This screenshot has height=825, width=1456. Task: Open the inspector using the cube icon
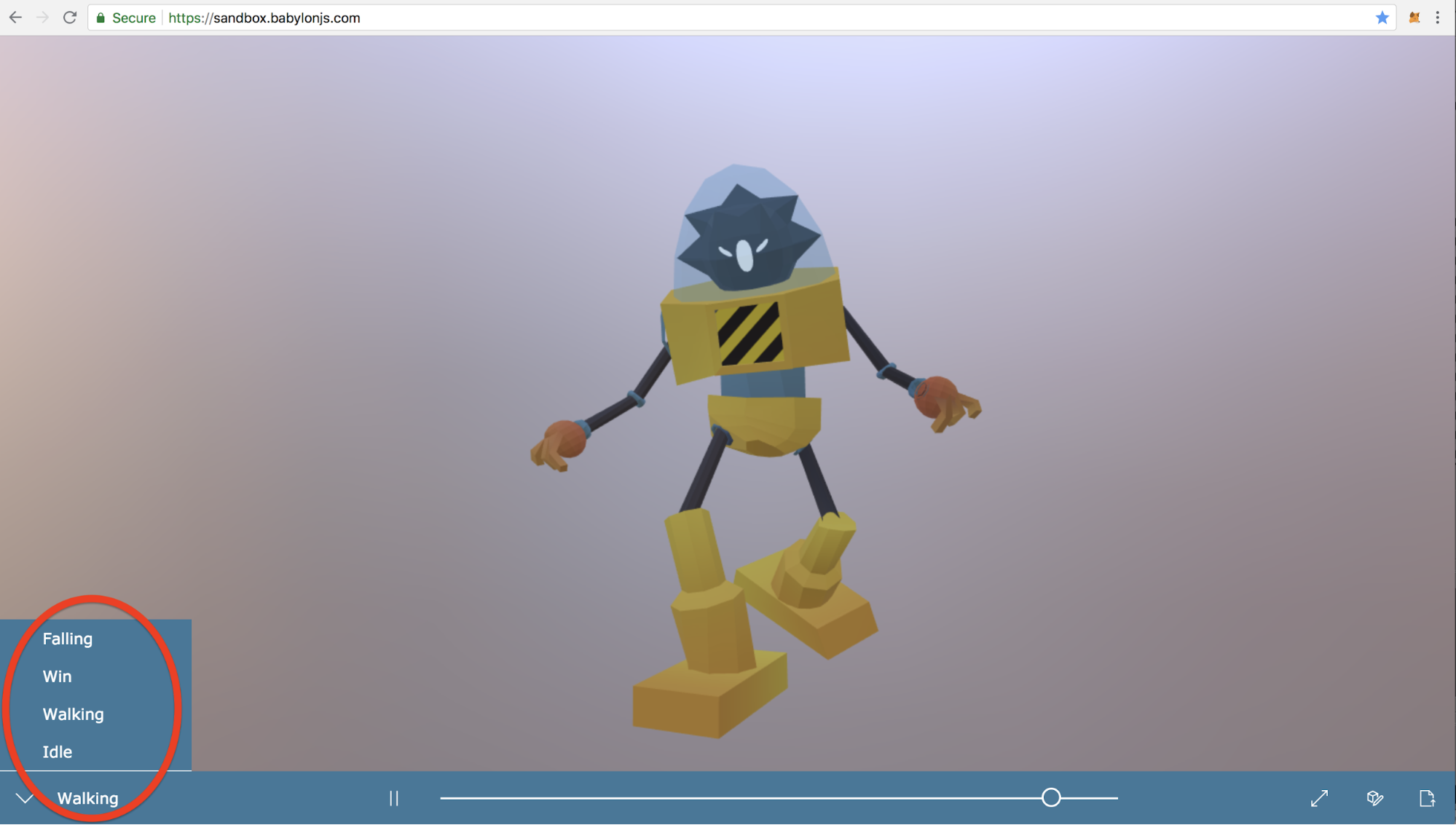[x=1374, y=798]
